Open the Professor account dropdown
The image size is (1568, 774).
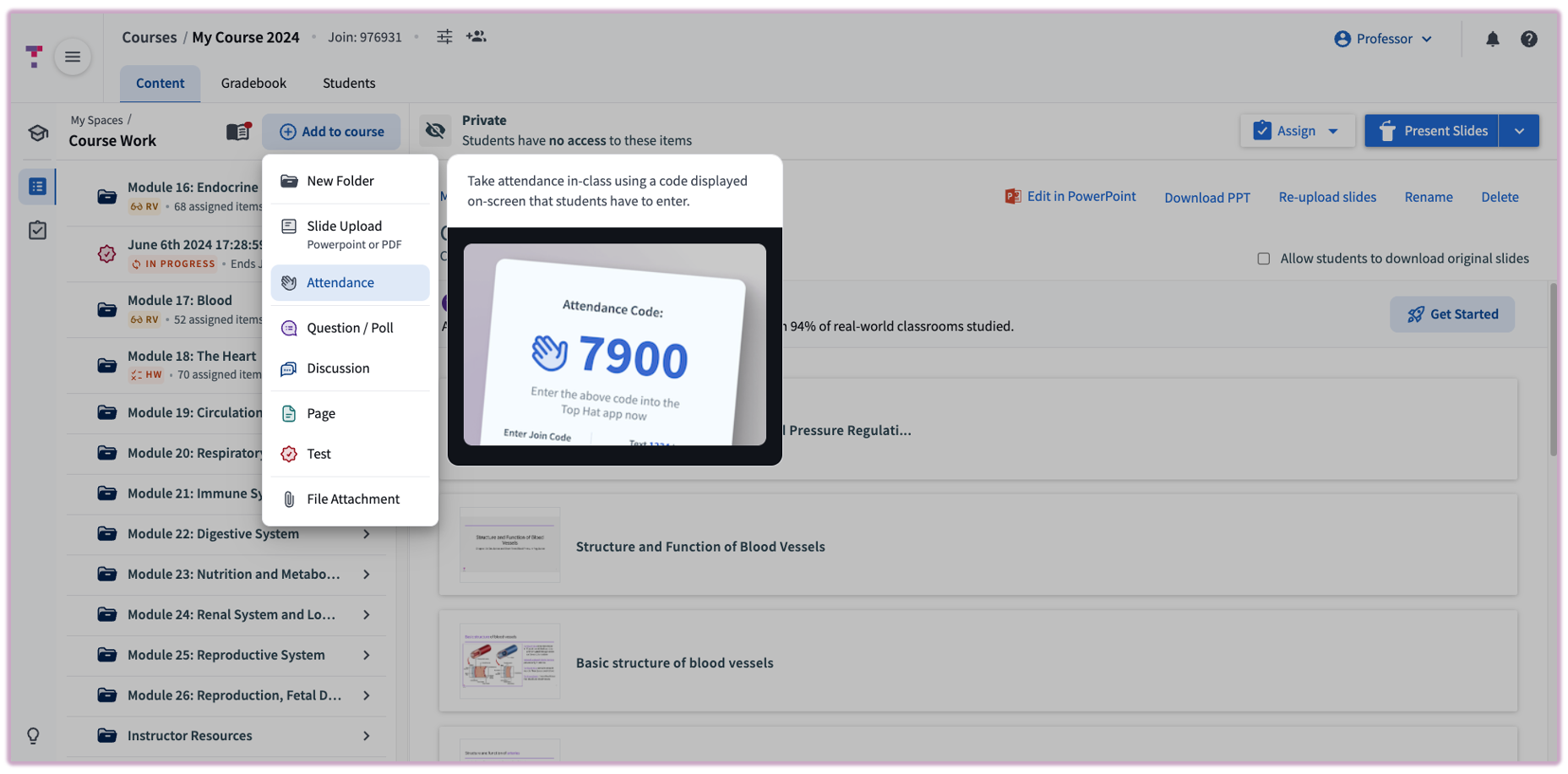[x=1383, y=39]
